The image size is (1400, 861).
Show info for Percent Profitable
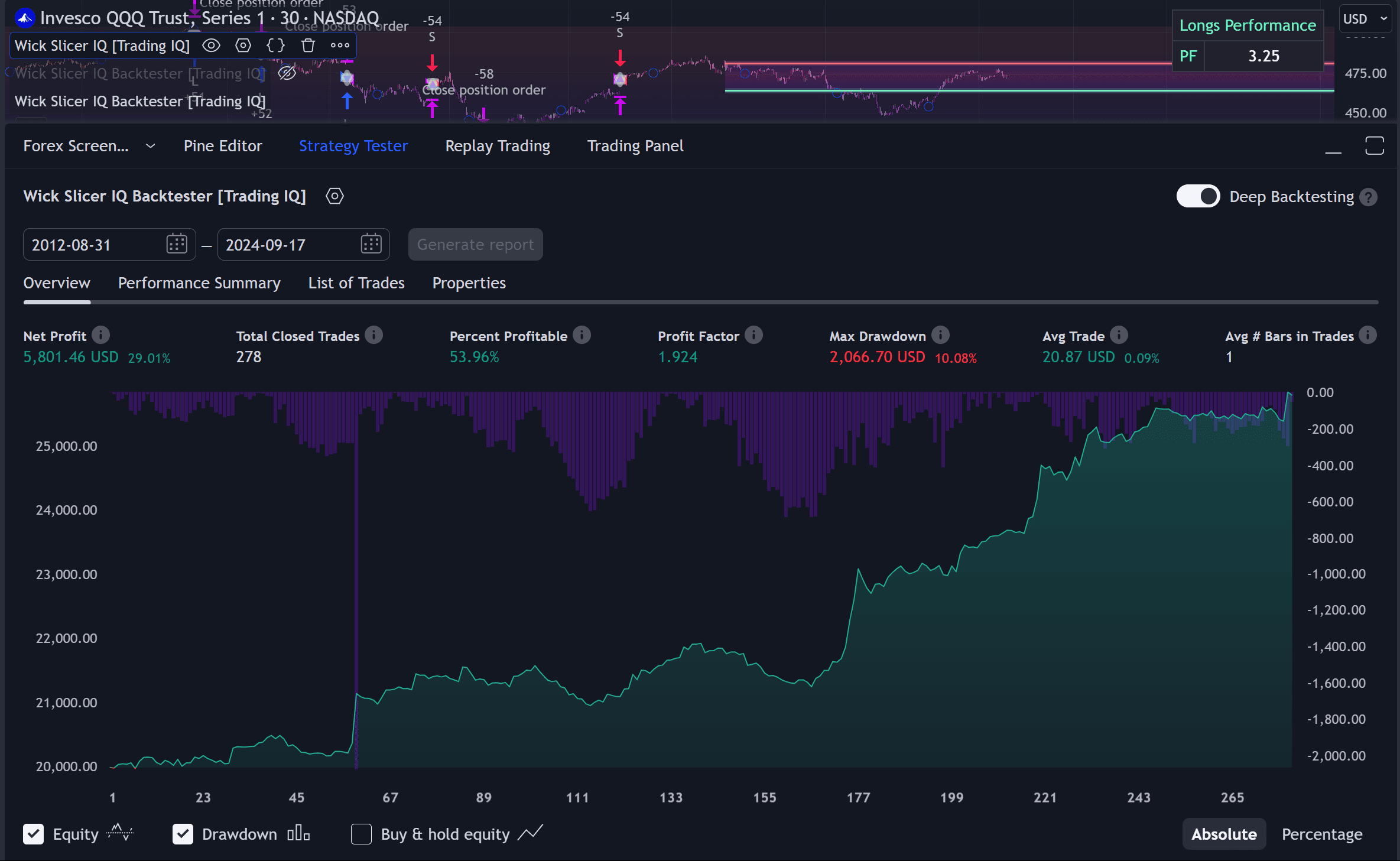[x=582, y=335]
